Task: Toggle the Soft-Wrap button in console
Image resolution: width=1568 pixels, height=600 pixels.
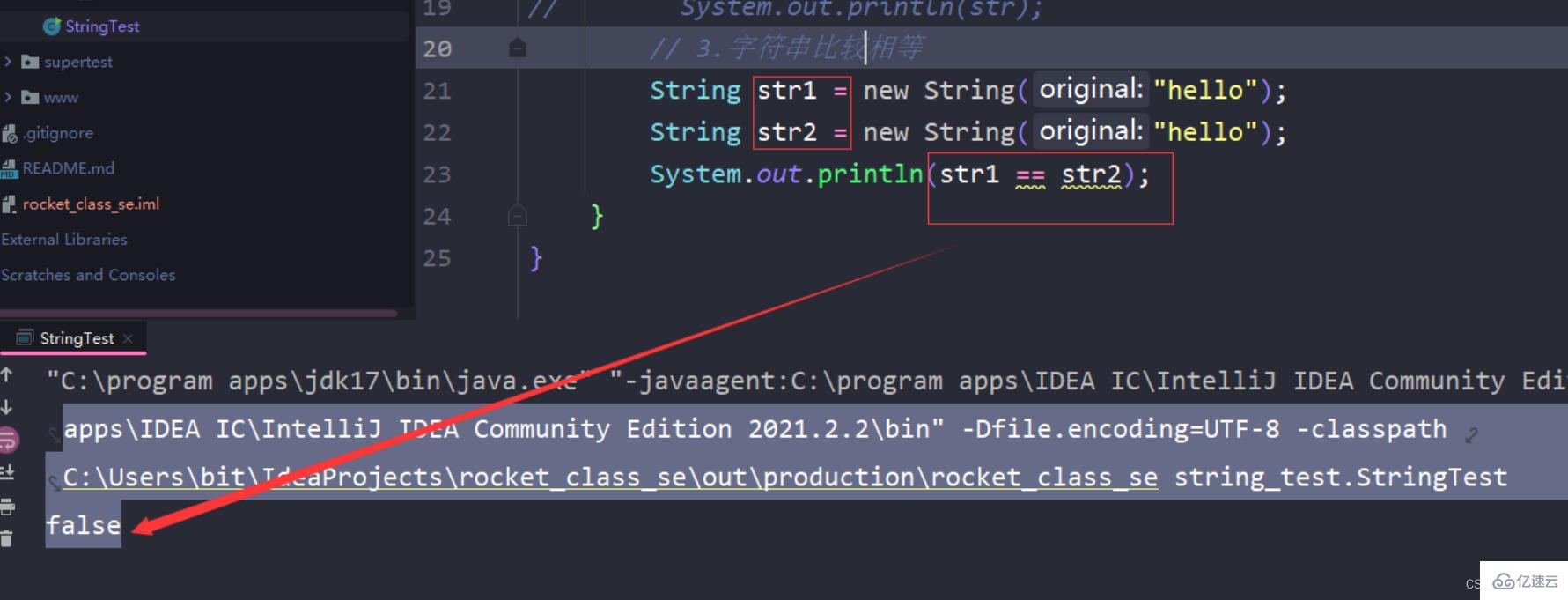Action: tap(8, 439)
